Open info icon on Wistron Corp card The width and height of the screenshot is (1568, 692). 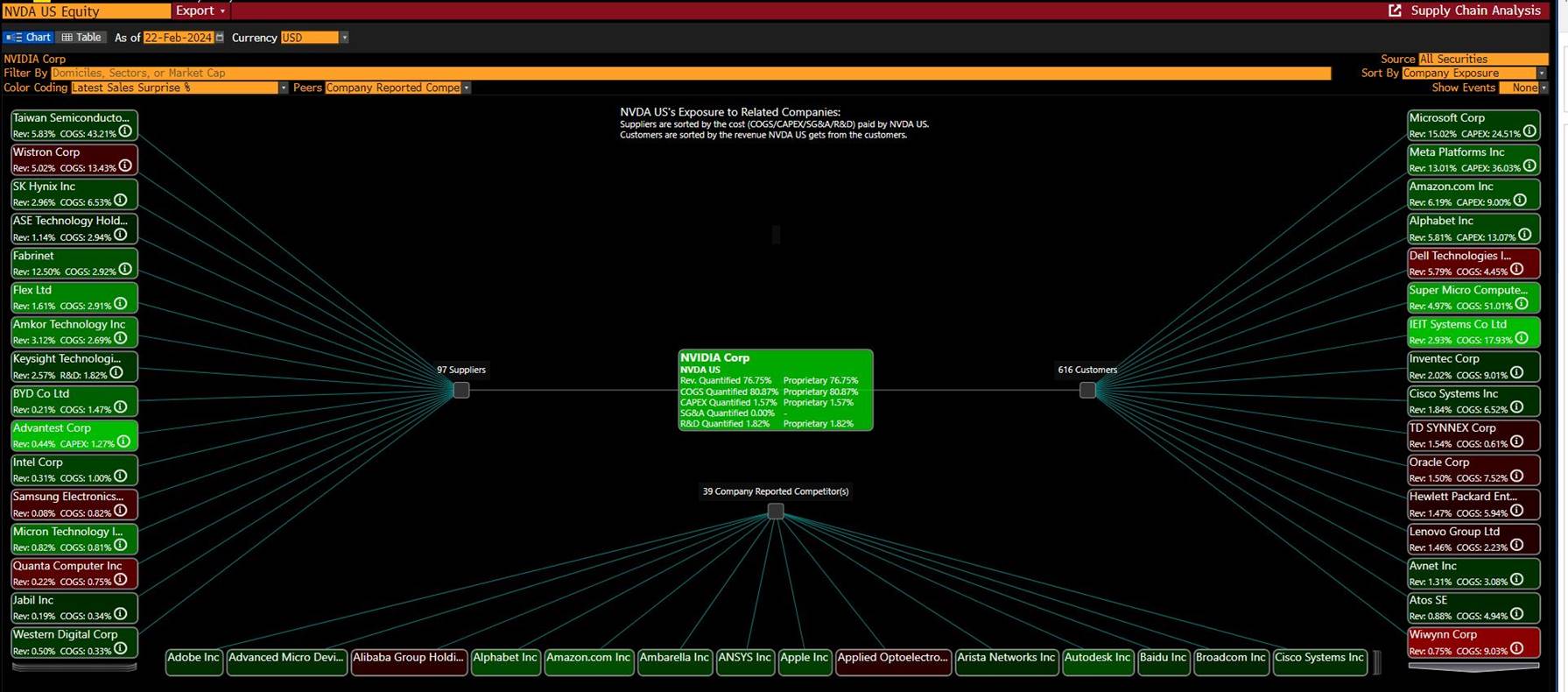tap(125, 166)
